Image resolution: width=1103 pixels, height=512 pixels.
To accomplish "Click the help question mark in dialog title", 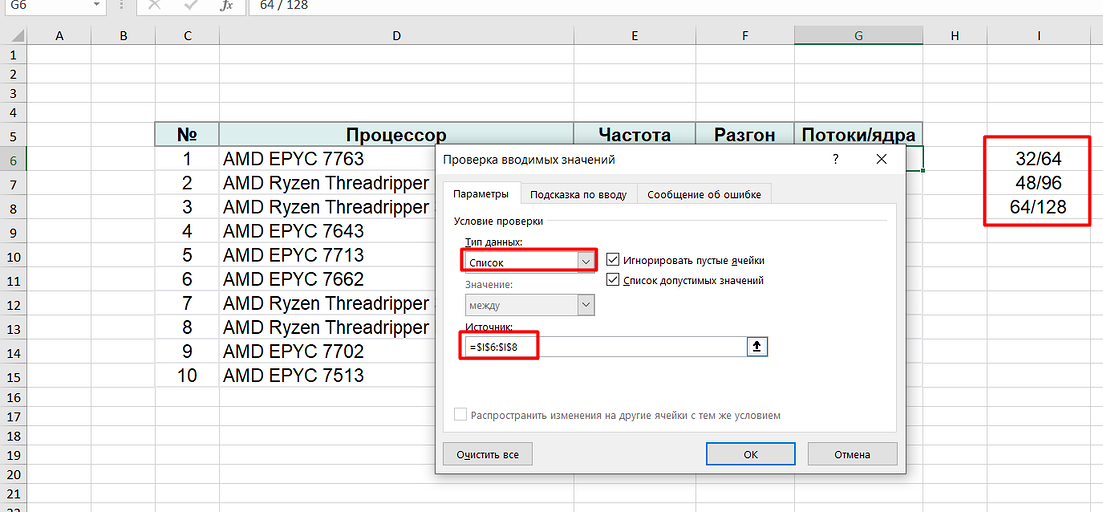I will click(x=835, y=159).
